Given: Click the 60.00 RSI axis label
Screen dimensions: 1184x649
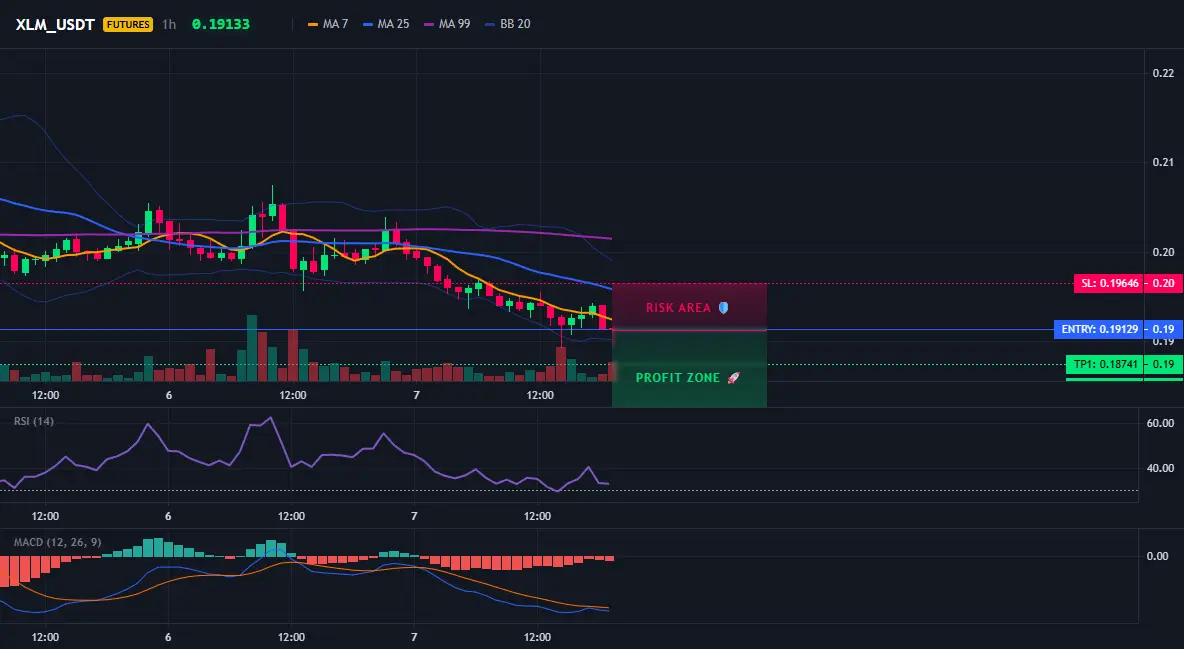Looking at the screenshot, I should tap(1161, 423).
